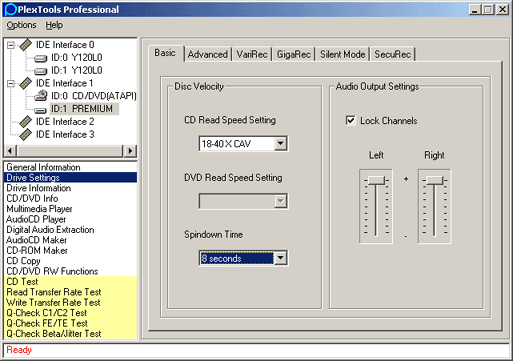Click the Ready status bar text
Viewport: 513px width, 361px height.
click(x=19, y=350)
